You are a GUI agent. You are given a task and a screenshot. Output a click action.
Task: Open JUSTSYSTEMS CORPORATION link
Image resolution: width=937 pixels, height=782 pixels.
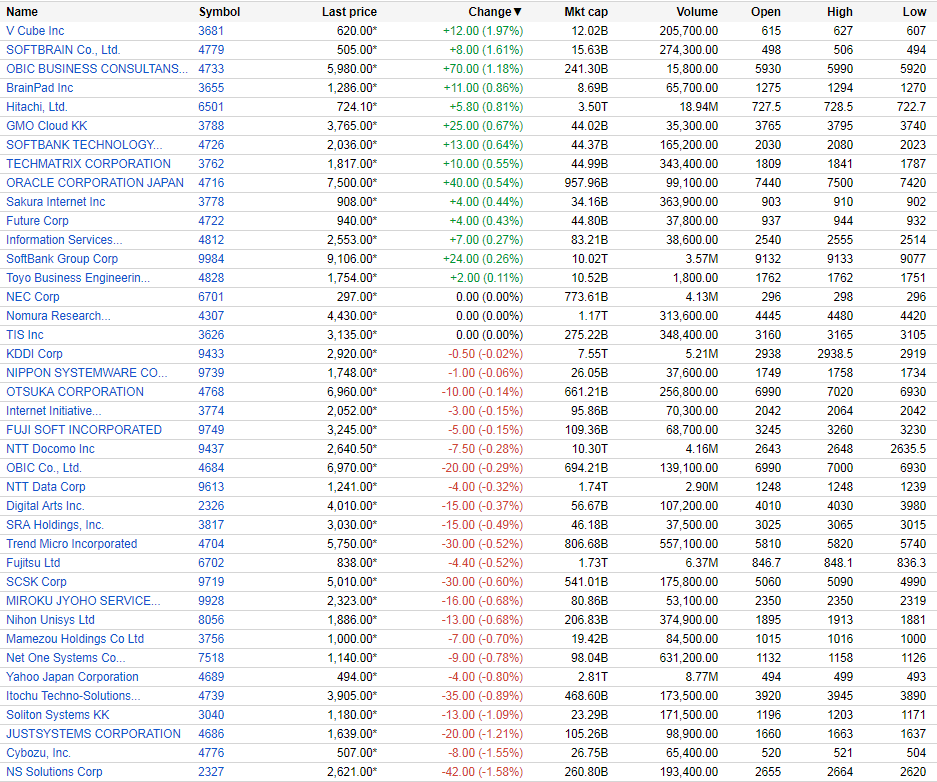coord(93,734)
